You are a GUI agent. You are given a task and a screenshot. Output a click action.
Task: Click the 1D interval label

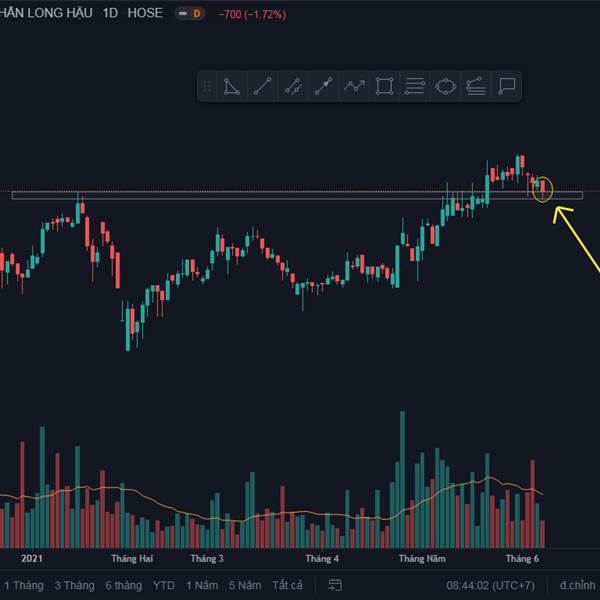[110, 13]
